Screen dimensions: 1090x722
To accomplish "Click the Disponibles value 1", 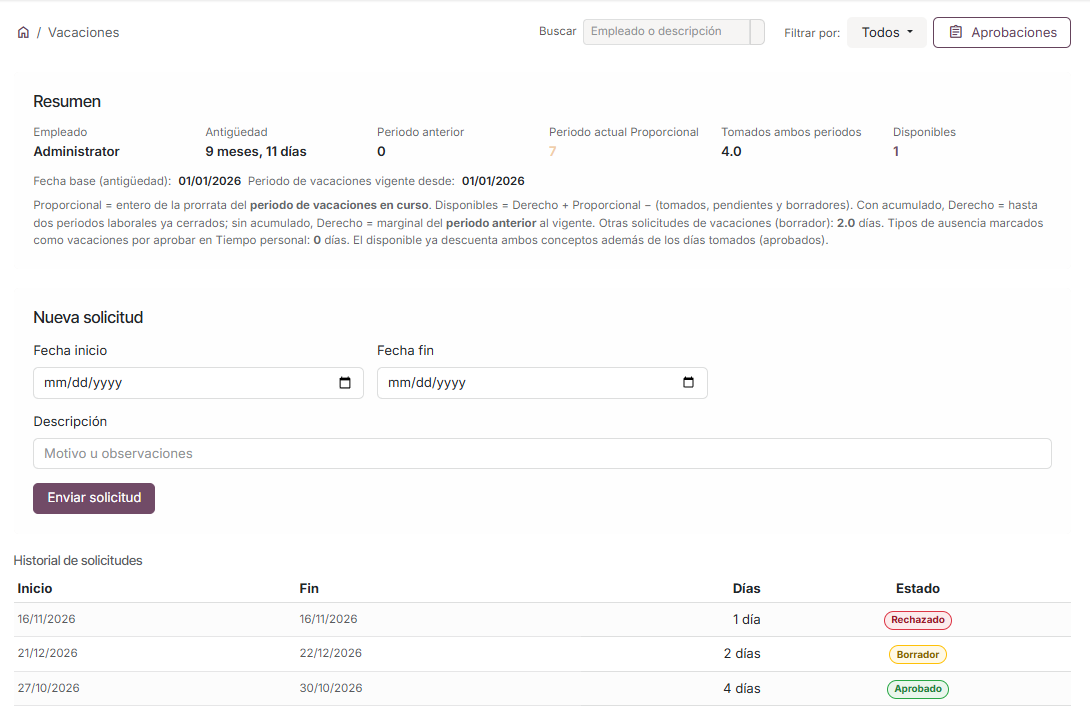I will (x=896, y=151).
